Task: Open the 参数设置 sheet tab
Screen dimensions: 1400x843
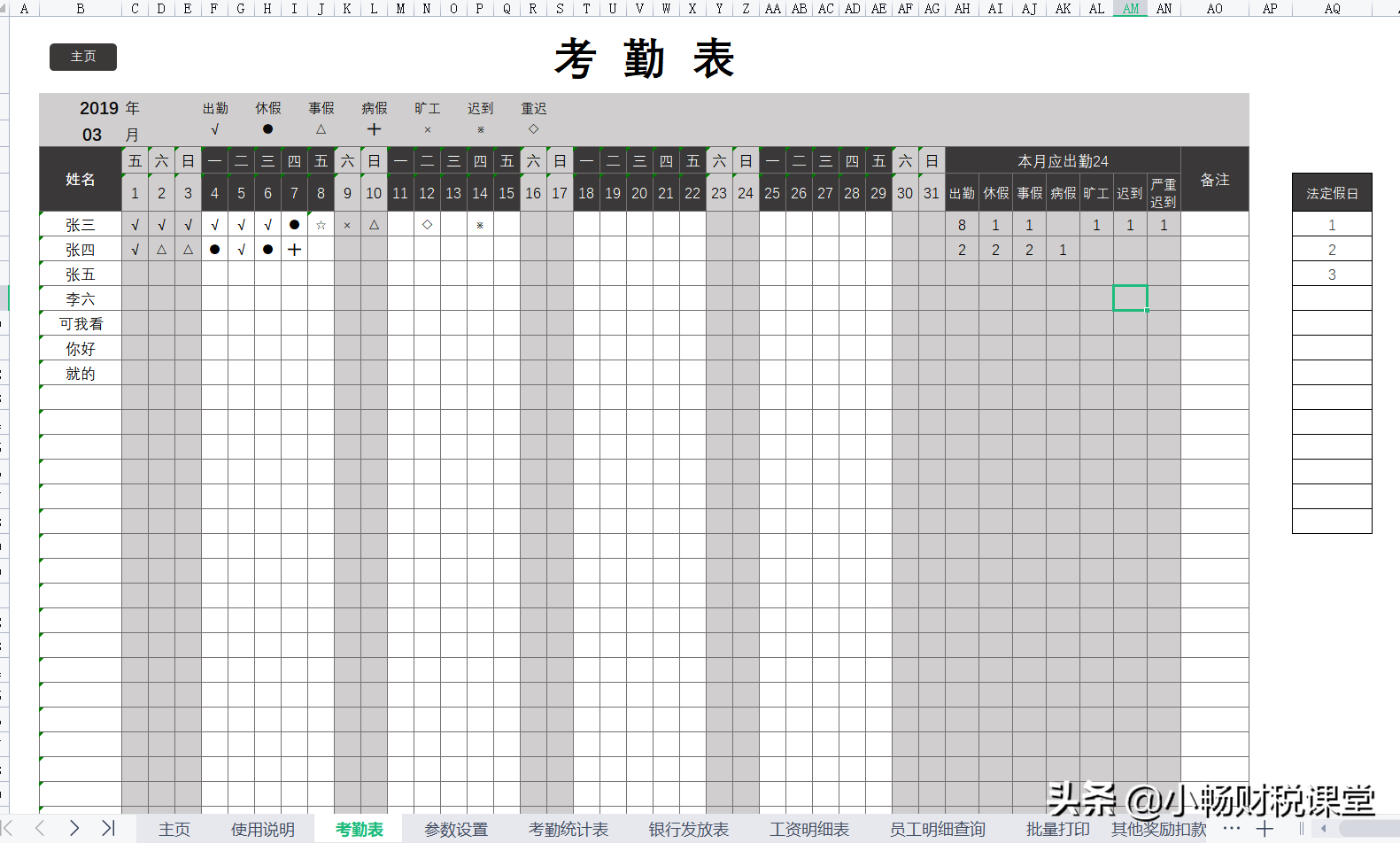Action: [456, 830]
